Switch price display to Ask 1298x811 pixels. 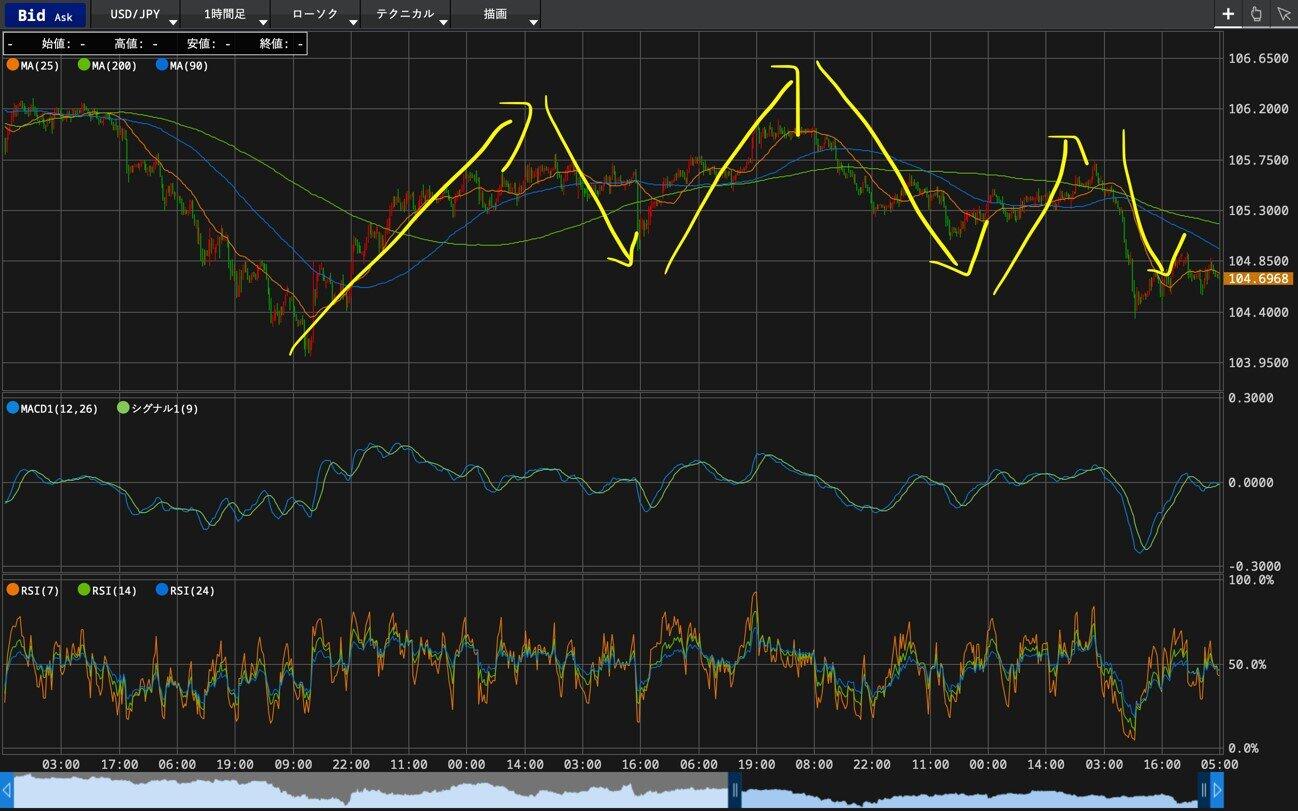pyautogui.click(x=65, y=16)
